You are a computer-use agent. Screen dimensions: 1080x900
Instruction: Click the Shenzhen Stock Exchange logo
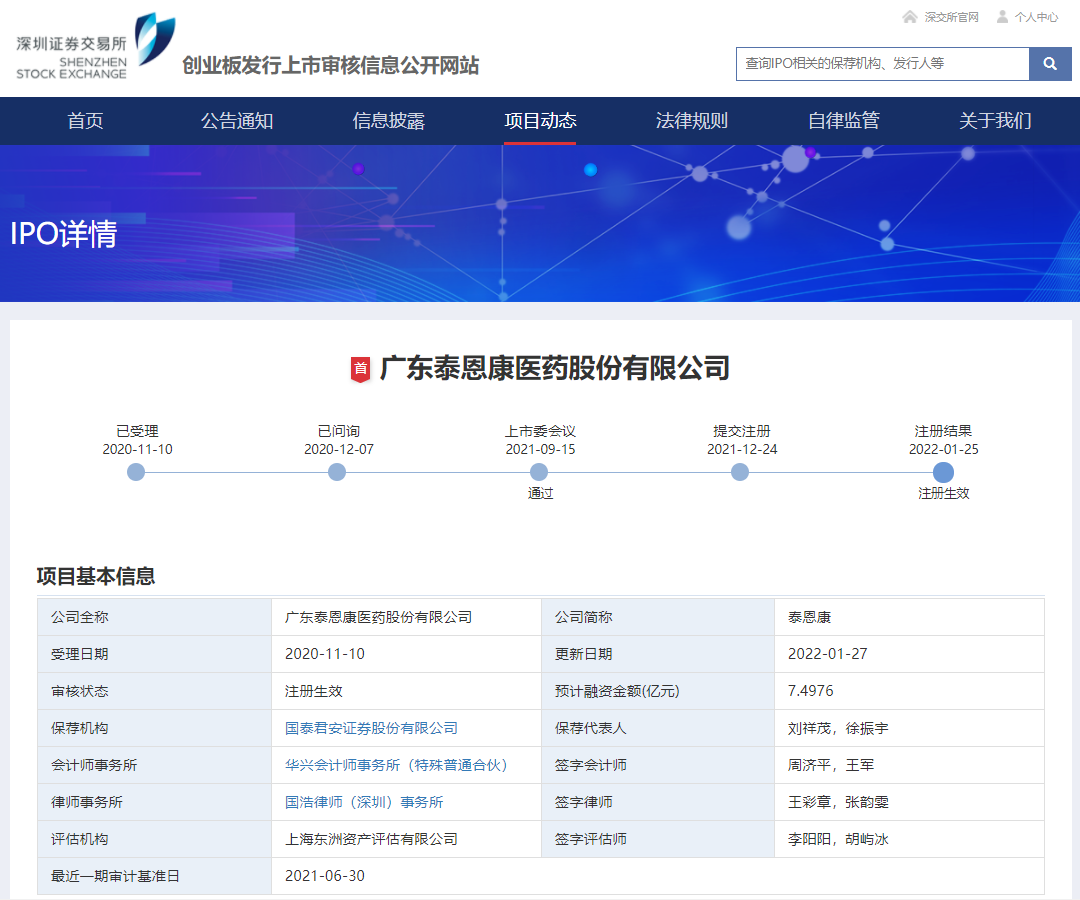click(95, 47)
